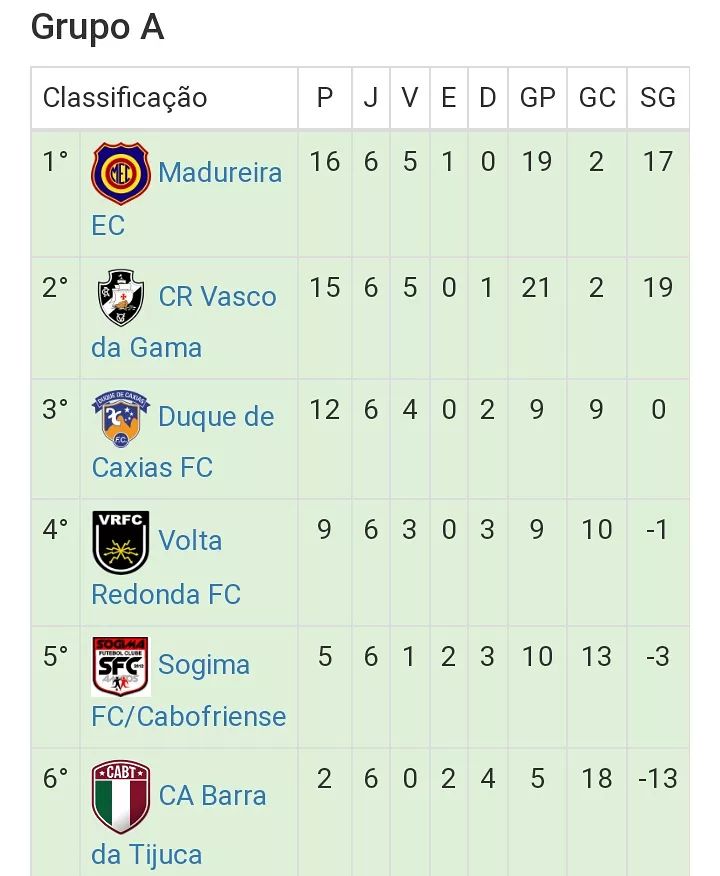Click the Duque de Caxias FC crest
The width and height of the screenshot is (720, 876).
click(x=121, y=418)
